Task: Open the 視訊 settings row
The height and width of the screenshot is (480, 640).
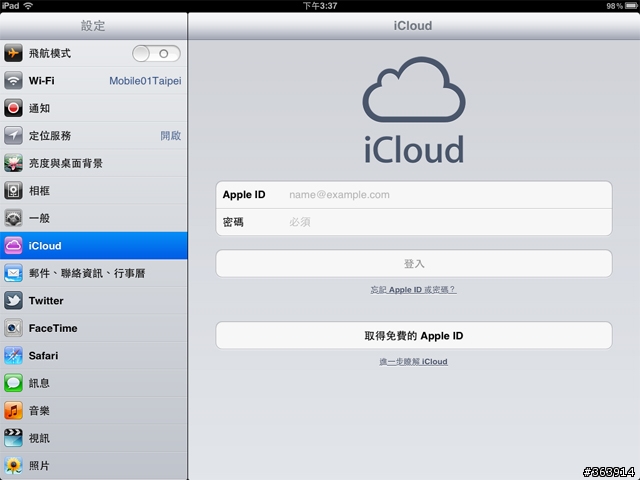Action: (x=93, y=438)
